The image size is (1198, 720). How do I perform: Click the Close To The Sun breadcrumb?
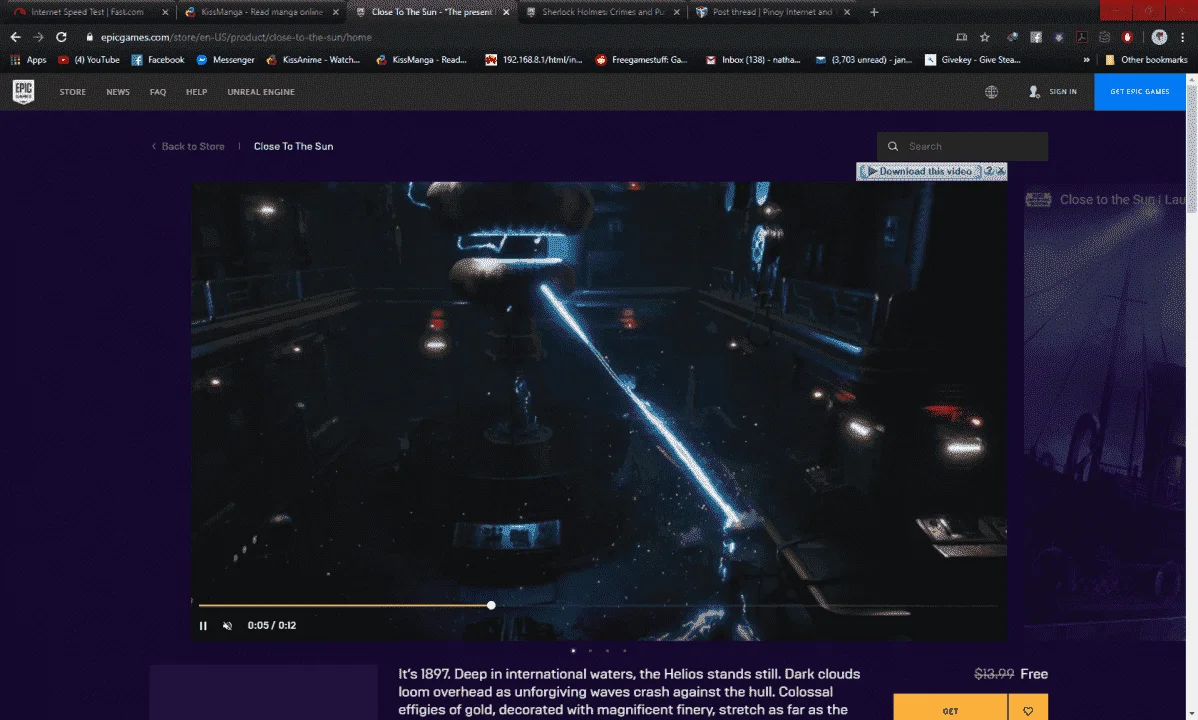click(x=293, y=146)
